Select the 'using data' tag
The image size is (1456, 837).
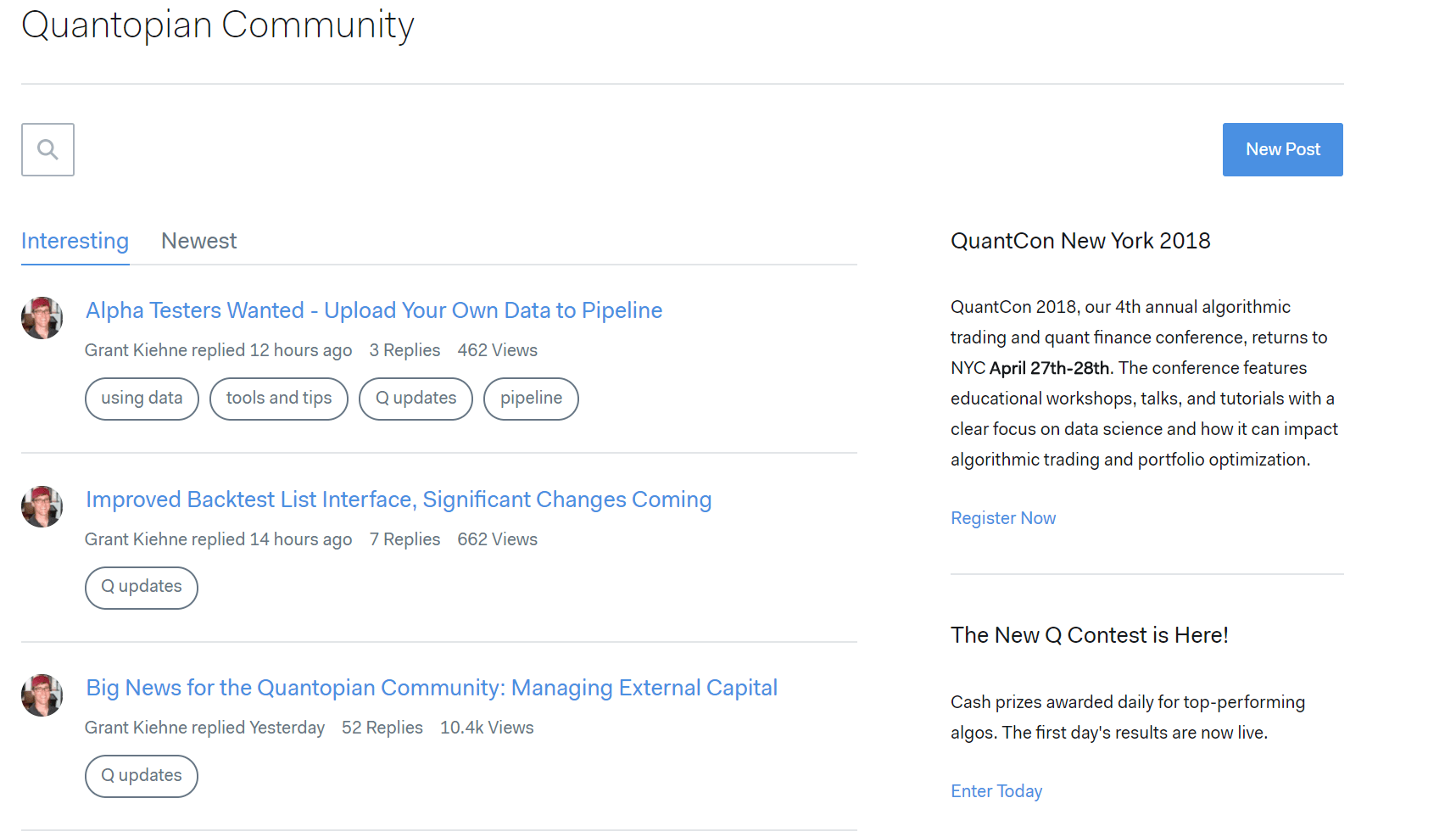[142, 399]
